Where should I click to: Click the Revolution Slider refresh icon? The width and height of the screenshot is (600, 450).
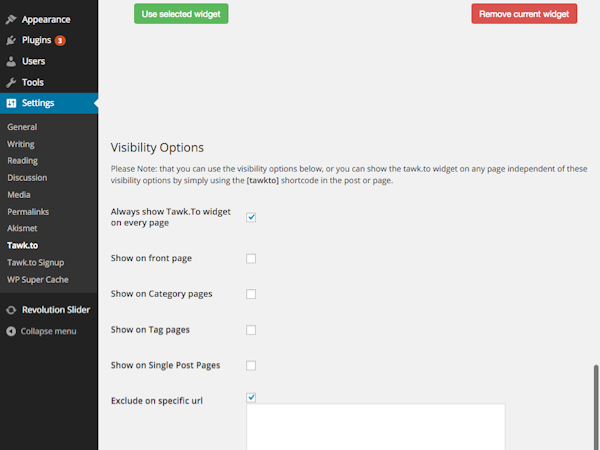point(11,310)
